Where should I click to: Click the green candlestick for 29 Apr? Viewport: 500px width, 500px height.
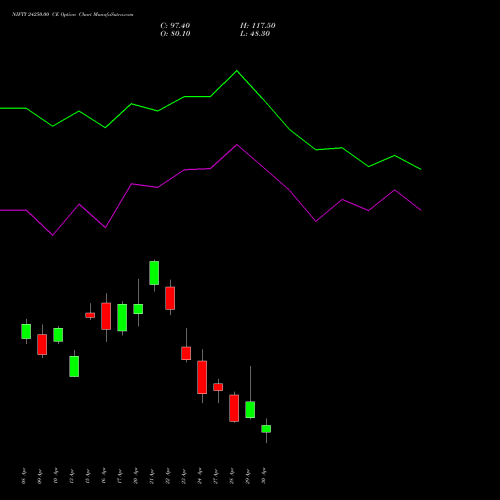point(250,410)
